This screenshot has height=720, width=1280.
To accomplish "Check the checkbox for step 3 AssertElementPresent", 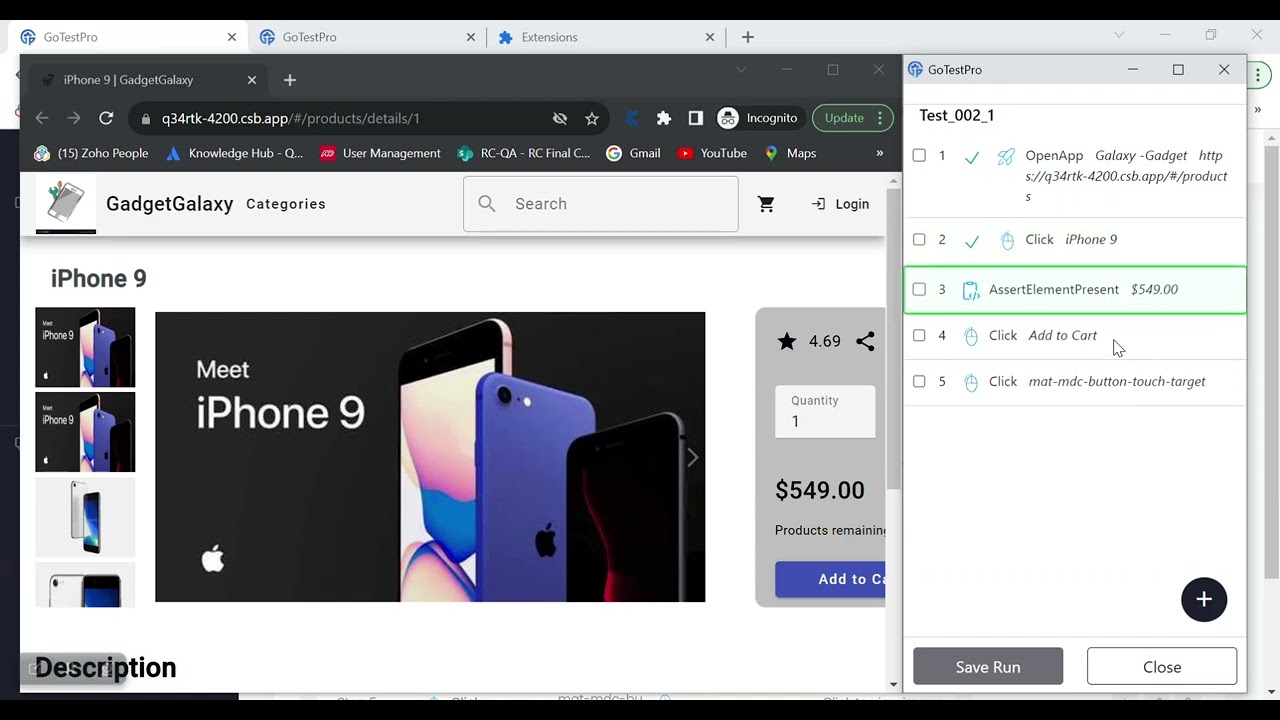I will pos(919,290).
